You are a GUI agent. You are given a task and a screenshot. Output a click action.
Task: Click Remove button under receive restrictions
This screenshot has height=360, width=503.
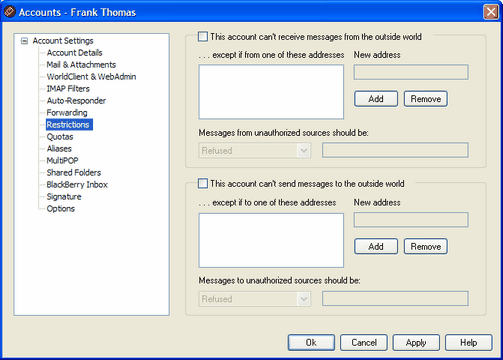coord(426,99)
